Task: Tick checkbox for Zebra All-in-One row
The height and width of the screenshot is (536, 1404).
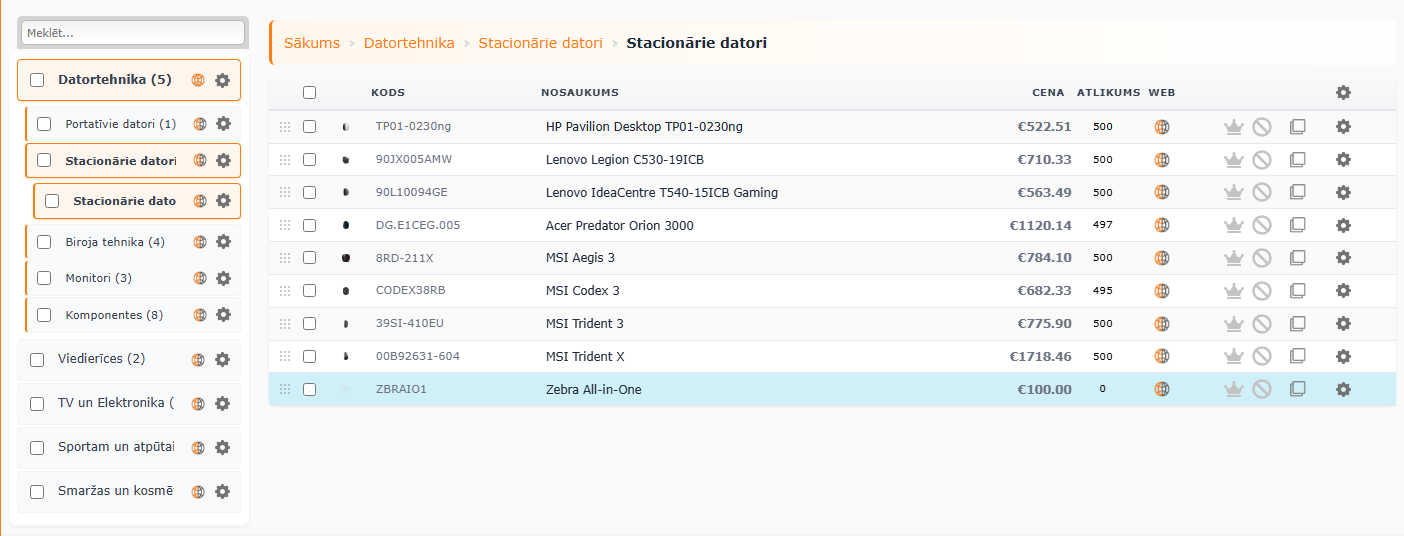Action: click(x=310, y=389)
